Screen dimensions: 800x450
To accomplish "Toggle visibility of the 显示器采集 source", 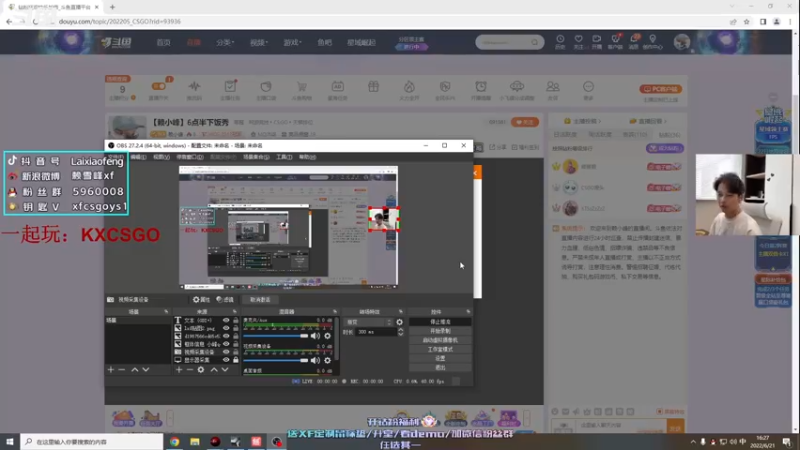I will pos(226,360).
